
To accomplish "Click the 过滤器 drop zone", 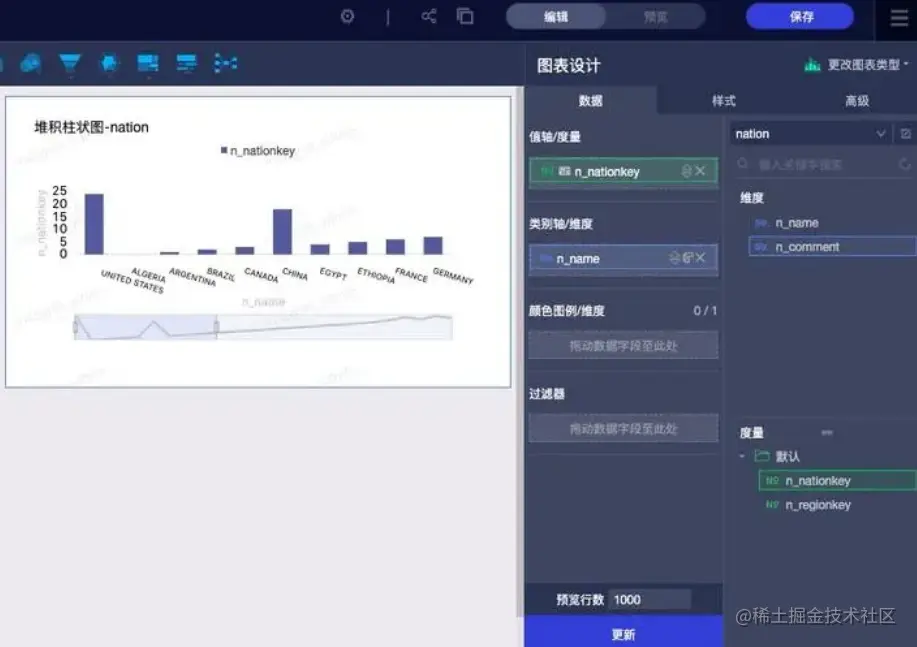I will point(623,428).
